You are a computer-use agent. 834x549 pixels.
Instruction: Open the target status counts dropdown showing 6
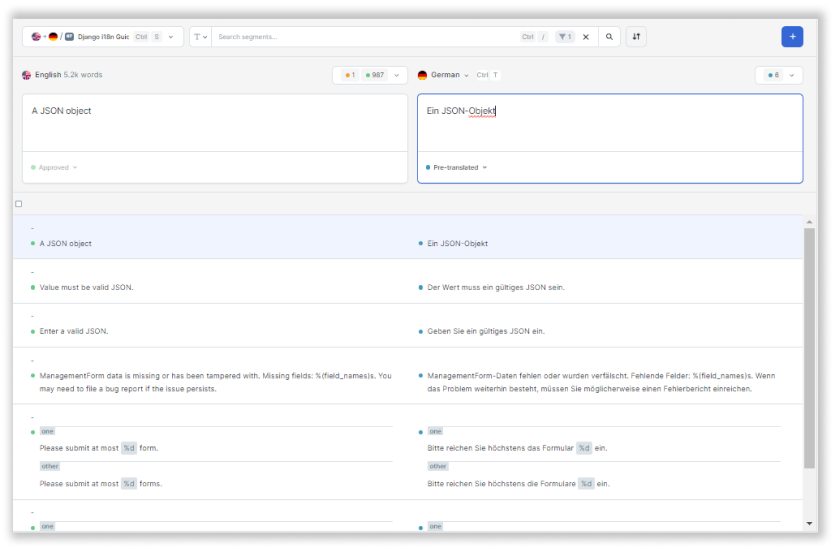tap(779, 75)
